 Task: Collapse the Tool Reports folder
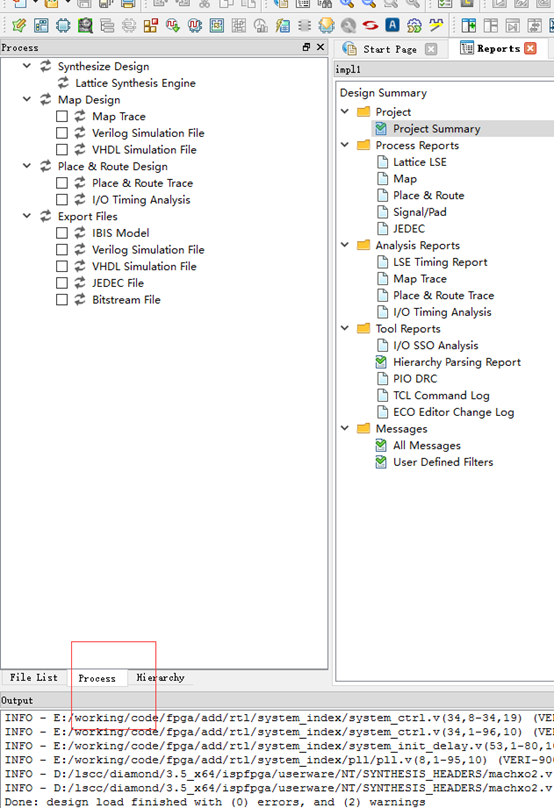coord(345,328)
